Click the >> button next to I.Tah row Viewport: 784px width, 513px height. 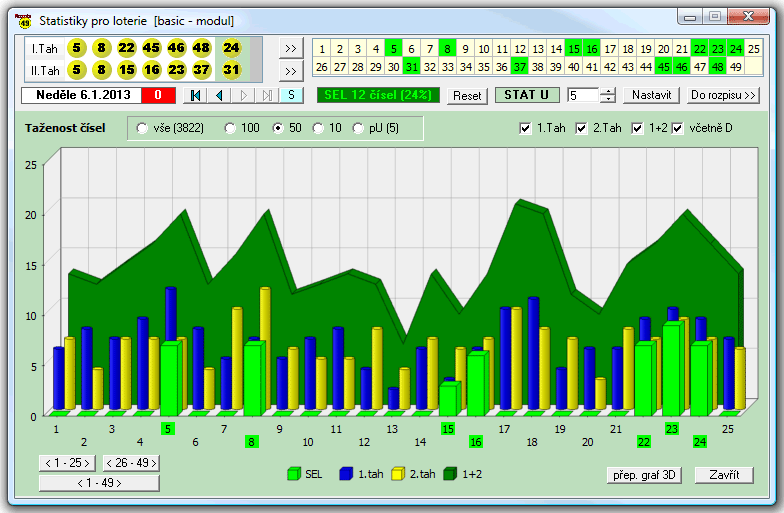tap(290, 49)
